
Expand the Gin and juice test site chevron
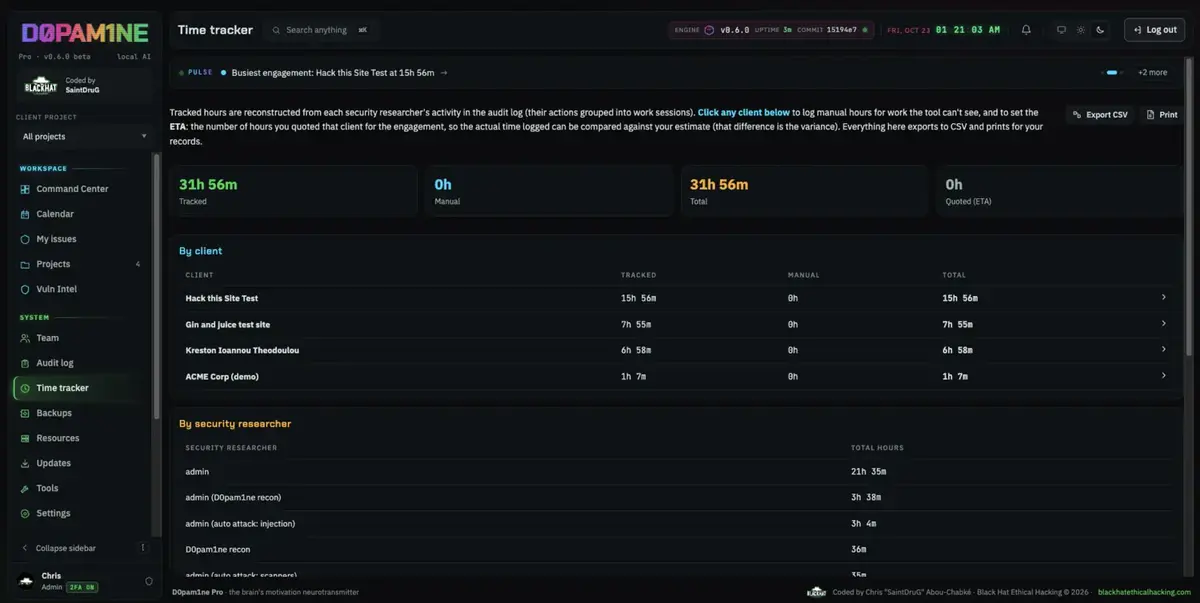(1163, 324)
